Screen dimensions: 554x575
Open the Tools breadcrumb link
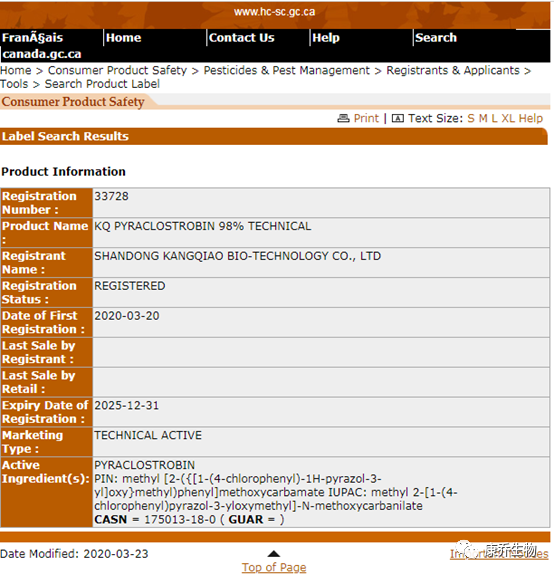tap(14, 84)
